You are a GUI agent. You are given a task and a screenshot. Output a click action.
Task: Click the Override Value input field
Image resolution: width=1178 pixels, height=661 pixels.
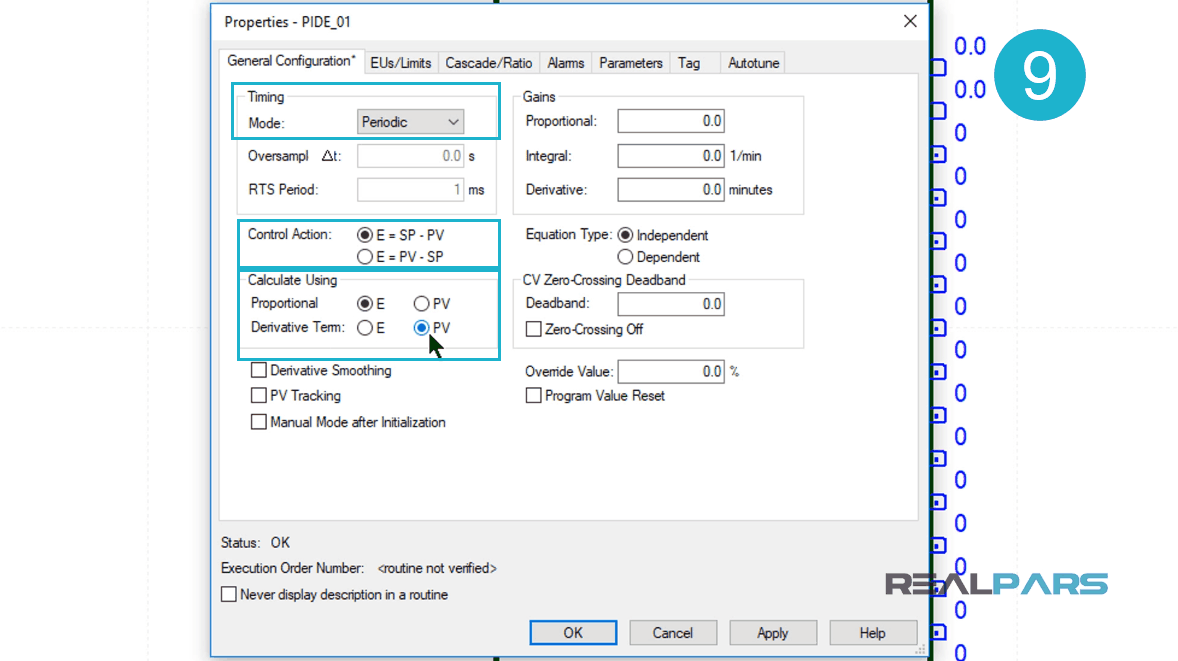[x=671, y=371]
